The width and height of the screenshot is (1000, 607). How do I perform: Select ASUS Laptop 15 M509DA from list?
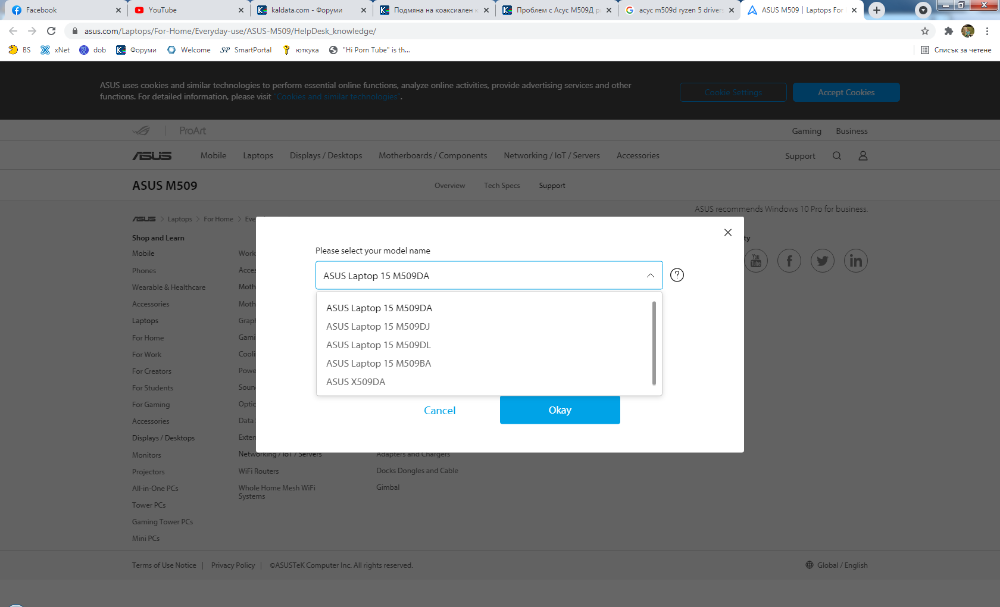pyautogui.click(x=379, y=307)
